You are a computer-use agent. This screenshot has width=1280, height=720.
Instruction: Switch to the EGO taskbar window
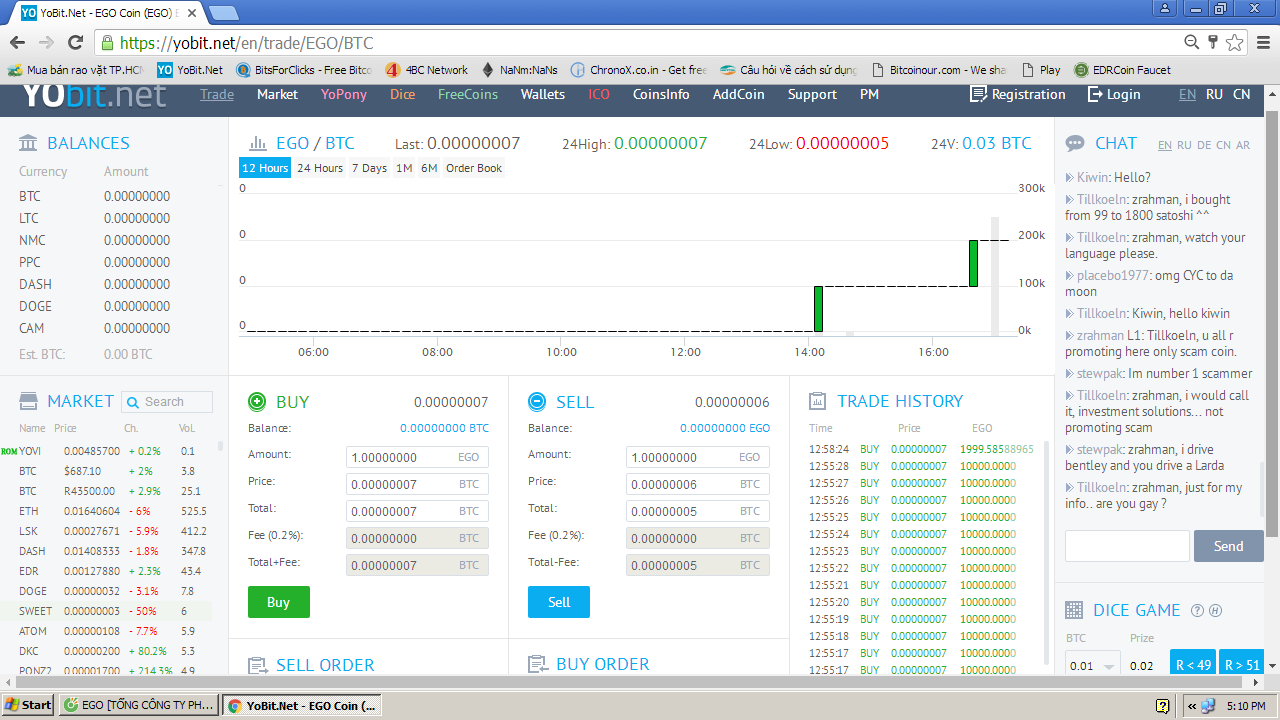click(138, 705)
